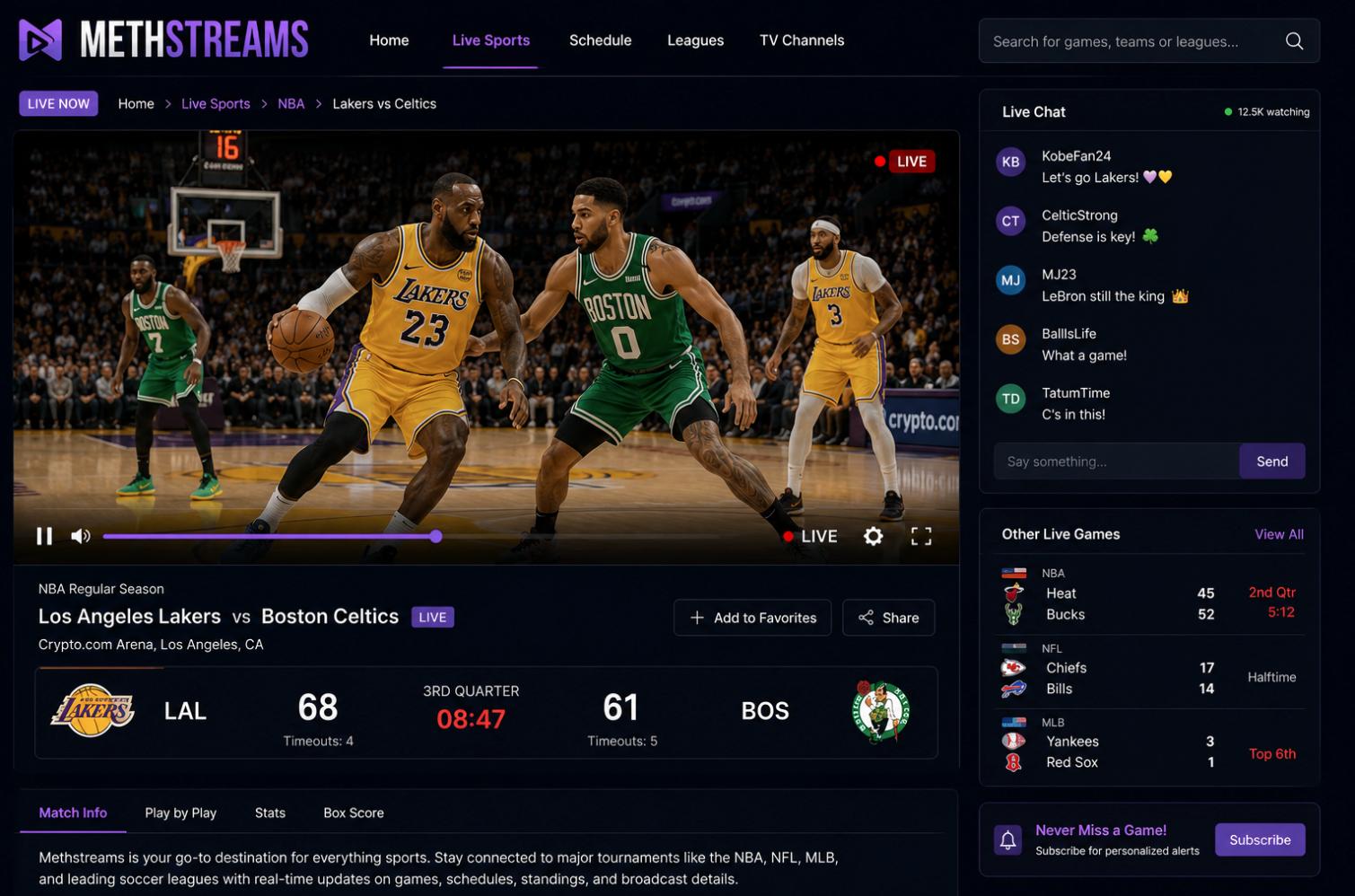
Task: Click the Bucks team icon
Action: coord(1014,614)
